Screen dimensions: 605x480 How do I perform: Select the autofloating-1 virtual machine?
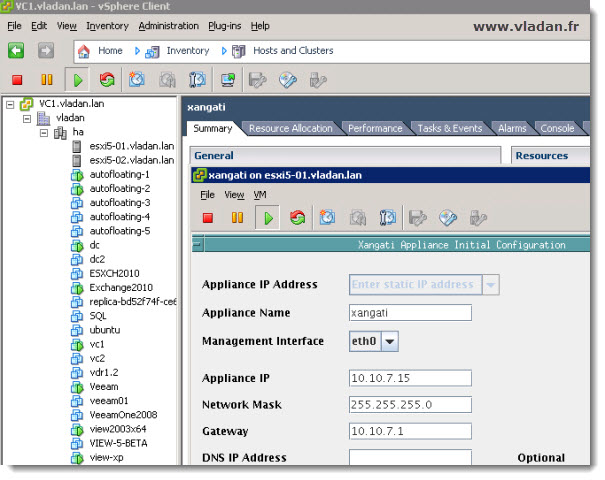point(119,175)
